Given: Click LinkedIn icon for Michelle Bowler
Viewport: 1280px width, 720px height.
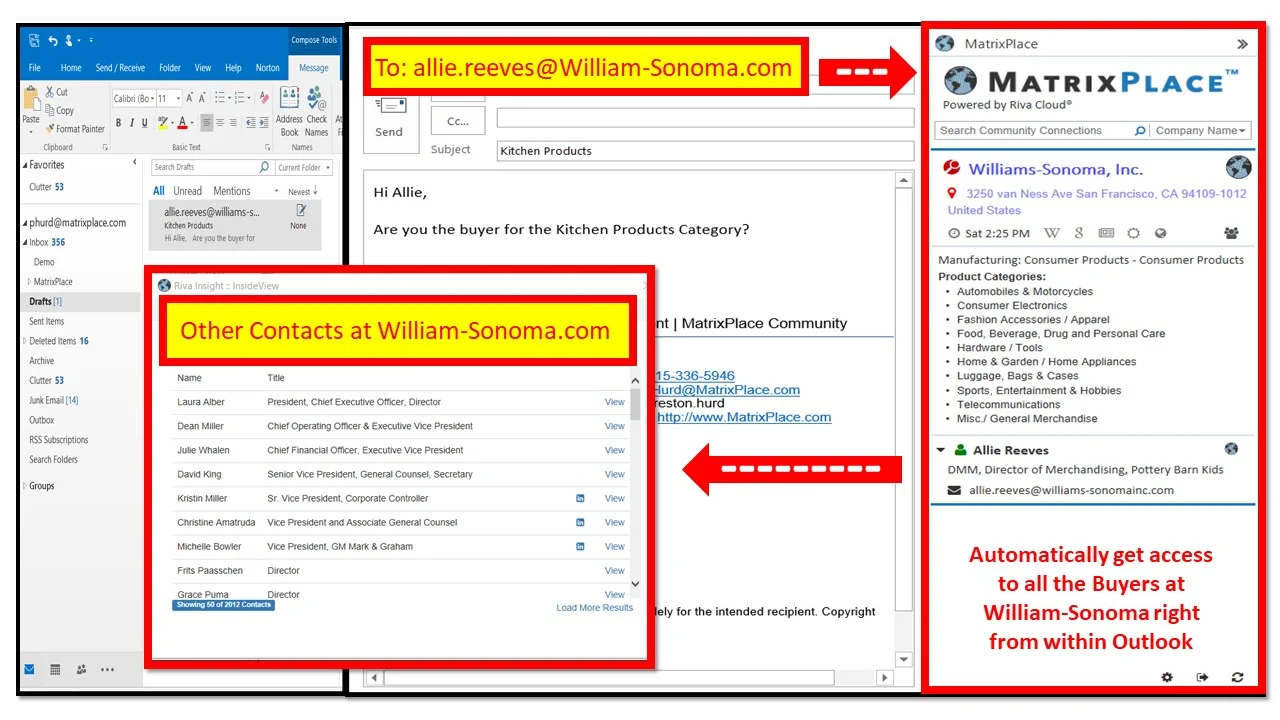Looking at the screenshot, I should pyautogui.click(x=580, y=546).
